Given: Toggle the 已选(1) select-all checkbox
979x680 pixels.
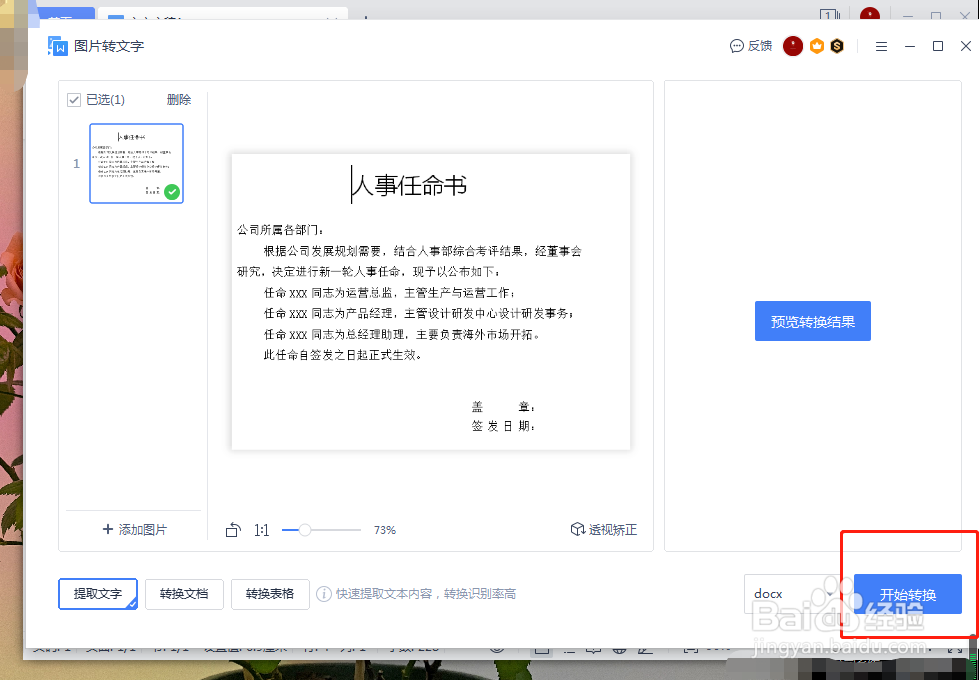Looking at the screenshot, I should (74, 100).
